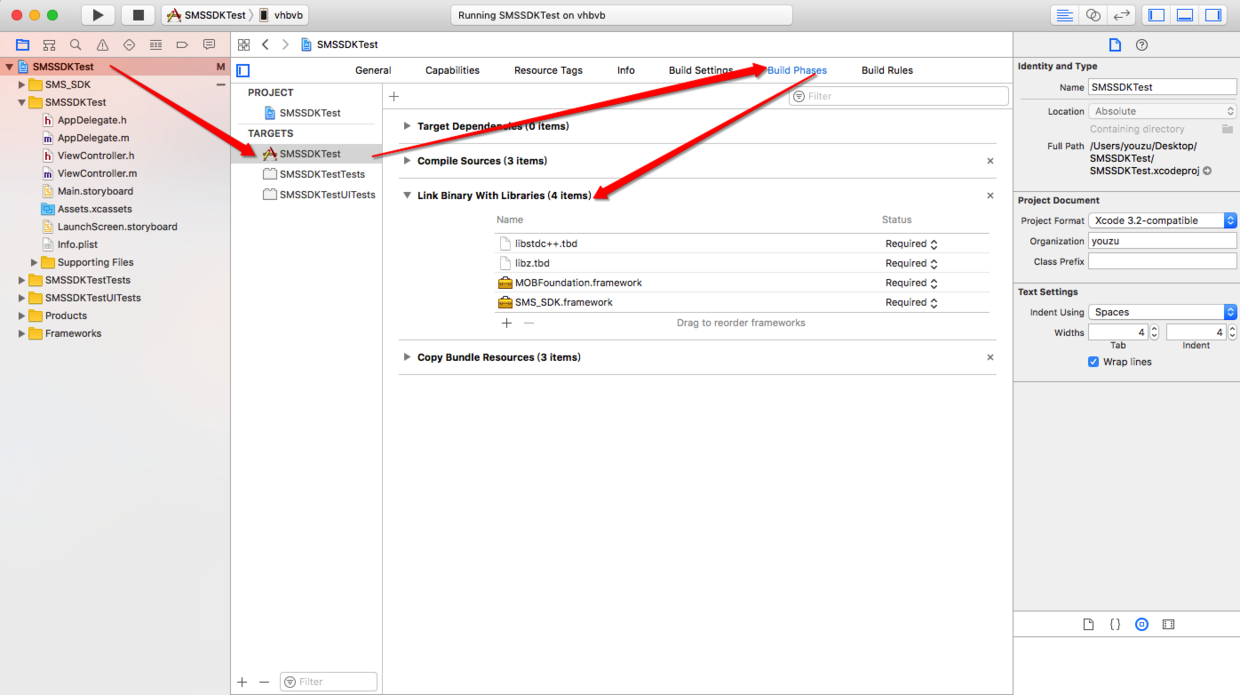Open the Issue navigator warning triangle
This screenshot has height=695, width=1240.
click(x=100, y=44)
